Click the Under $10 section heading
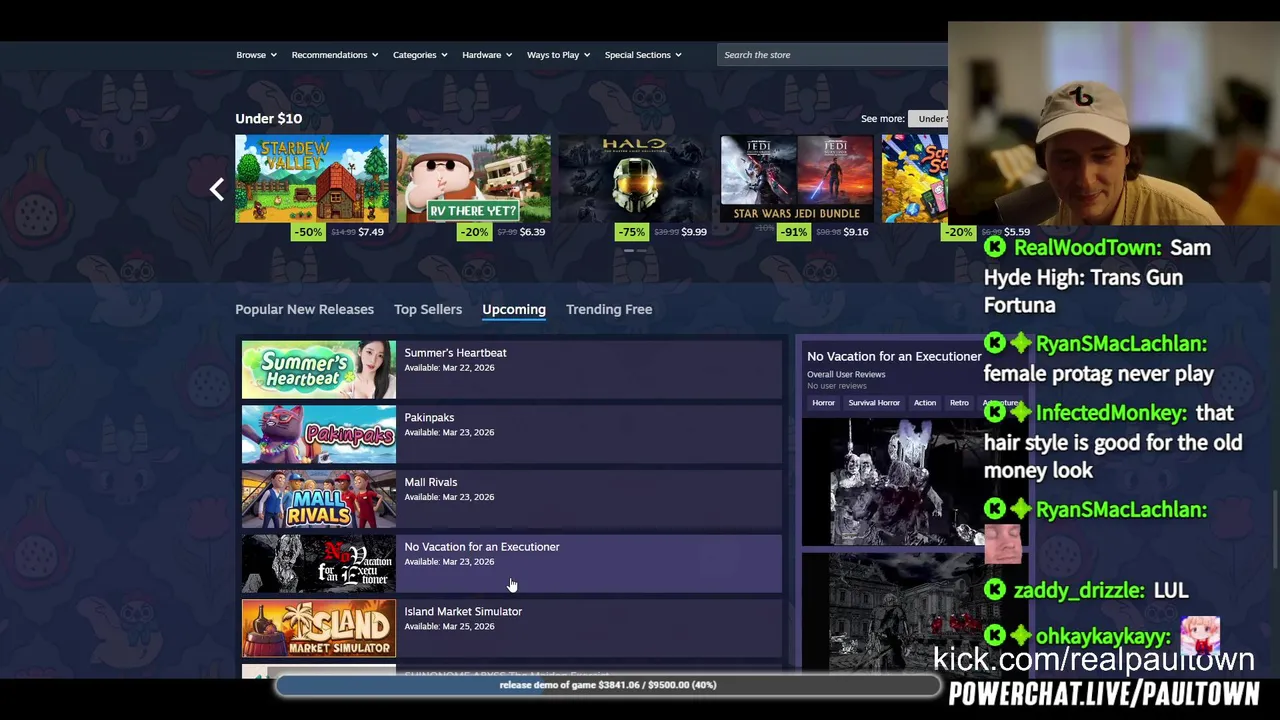Image resolution: width=1280 pixels, height=720 pixels. [x=268, y=118]
